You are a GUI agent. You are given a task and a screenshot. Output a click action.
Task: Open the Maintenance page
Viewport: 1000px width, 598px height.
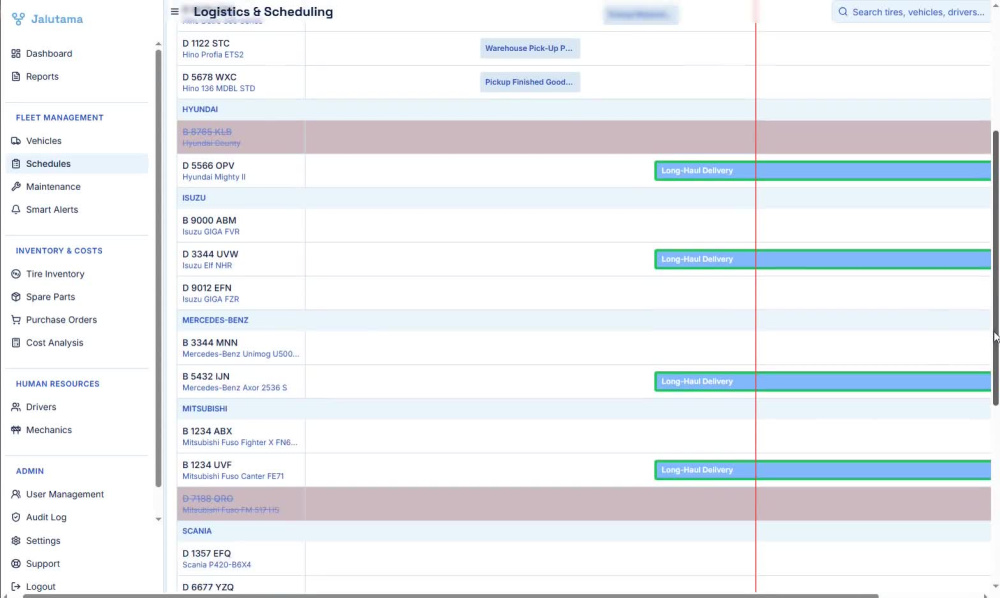click(77, 187)
